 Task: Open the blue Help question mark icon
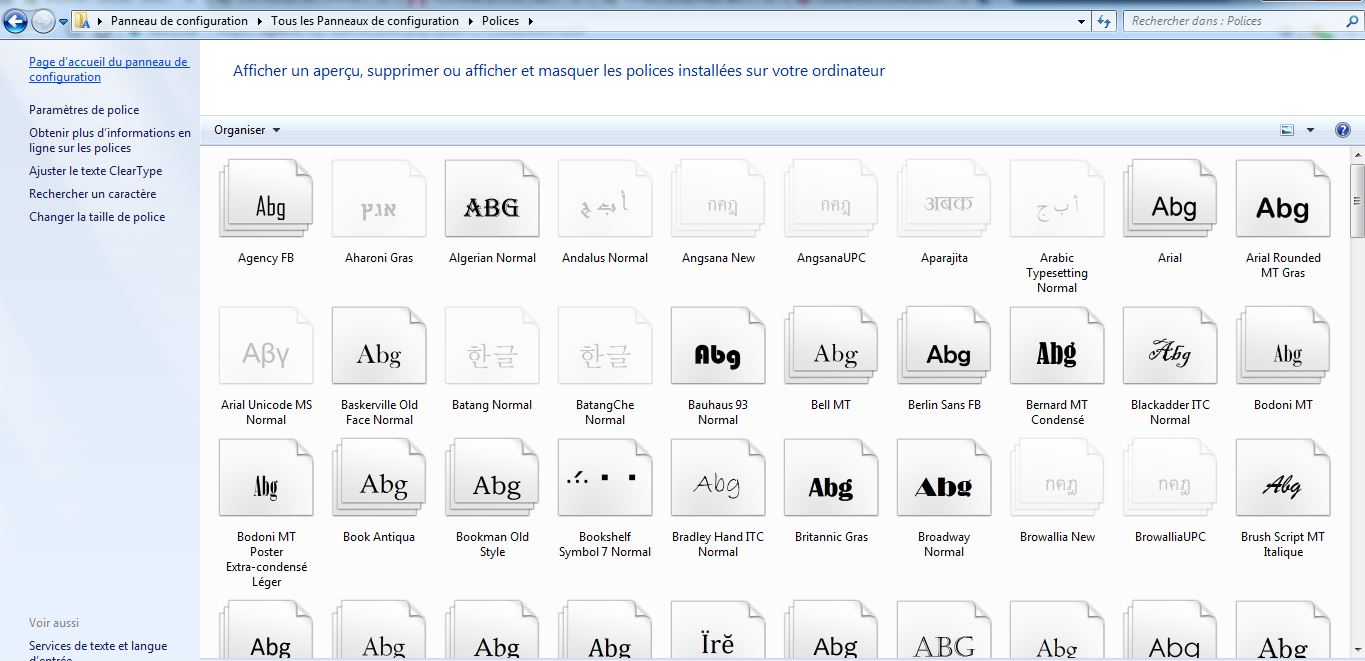tap(1343, 130)
